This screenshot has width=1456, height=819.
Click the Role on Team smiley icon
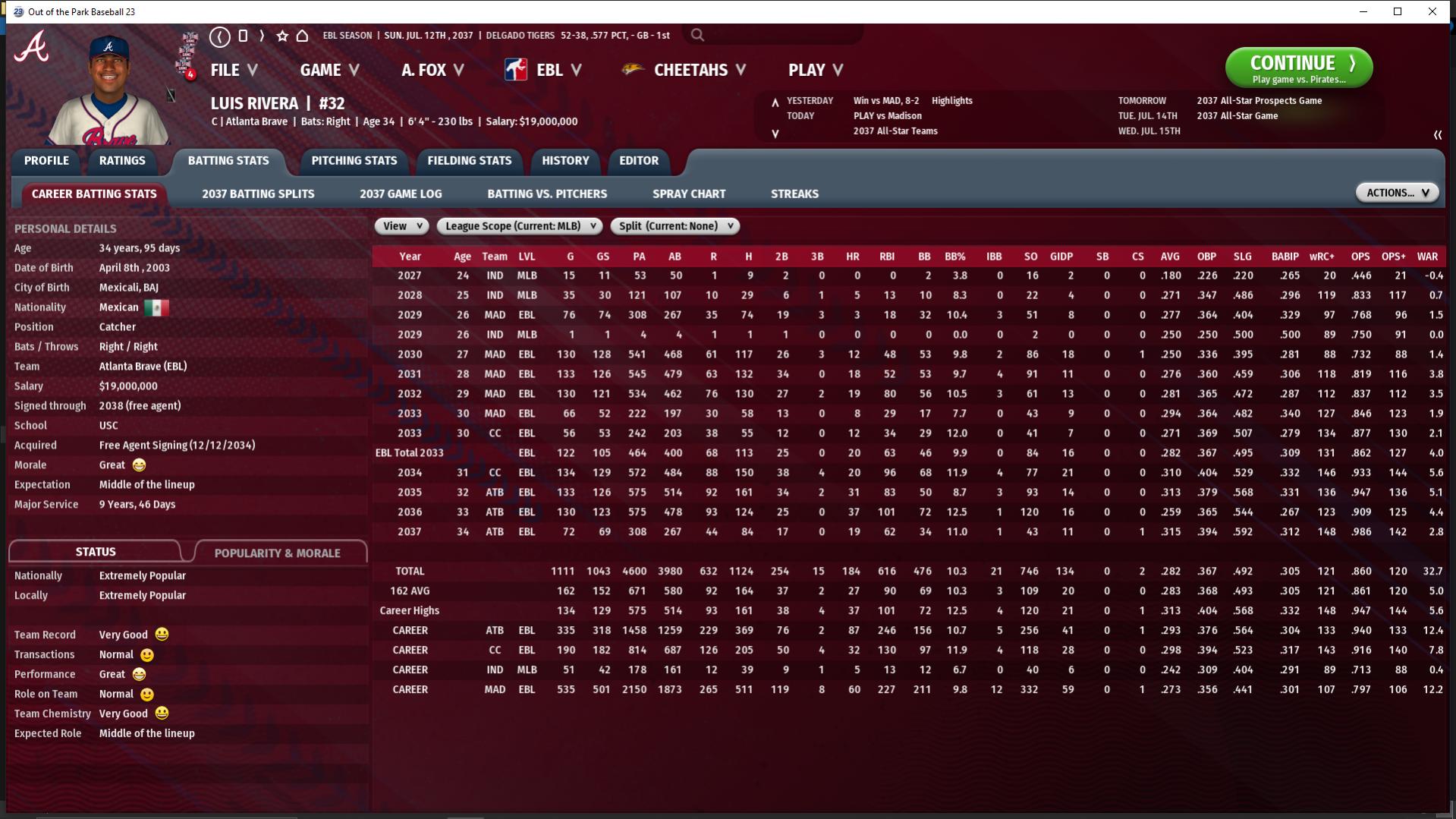tap(147, 694)
